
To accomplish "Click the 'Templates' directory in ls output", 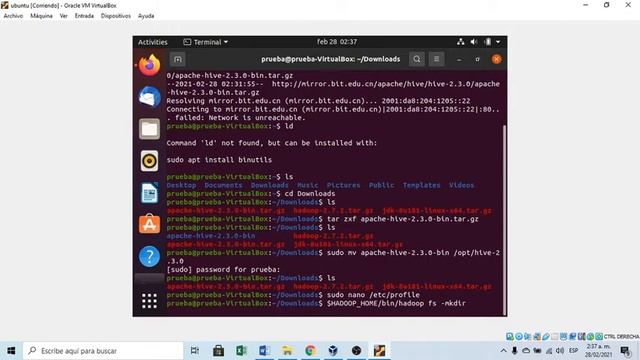I will coord(422,185).
